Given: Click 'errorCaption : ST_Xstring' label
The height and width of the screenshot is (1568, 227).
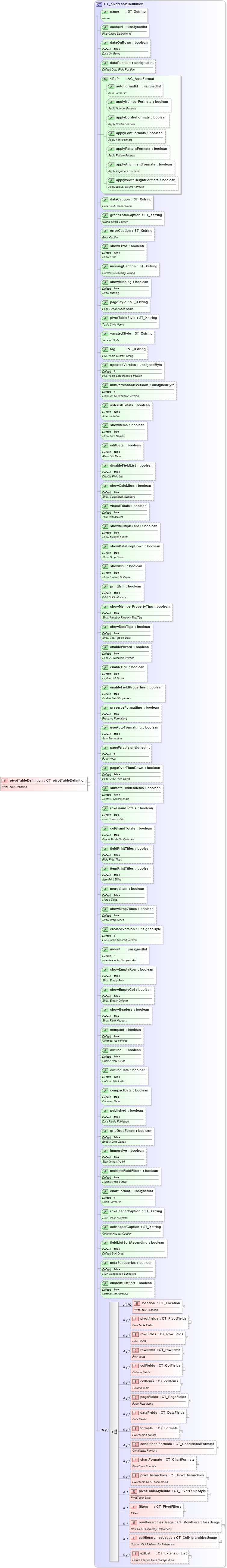Looking at the screenshot, I should [x=131, y=231].
